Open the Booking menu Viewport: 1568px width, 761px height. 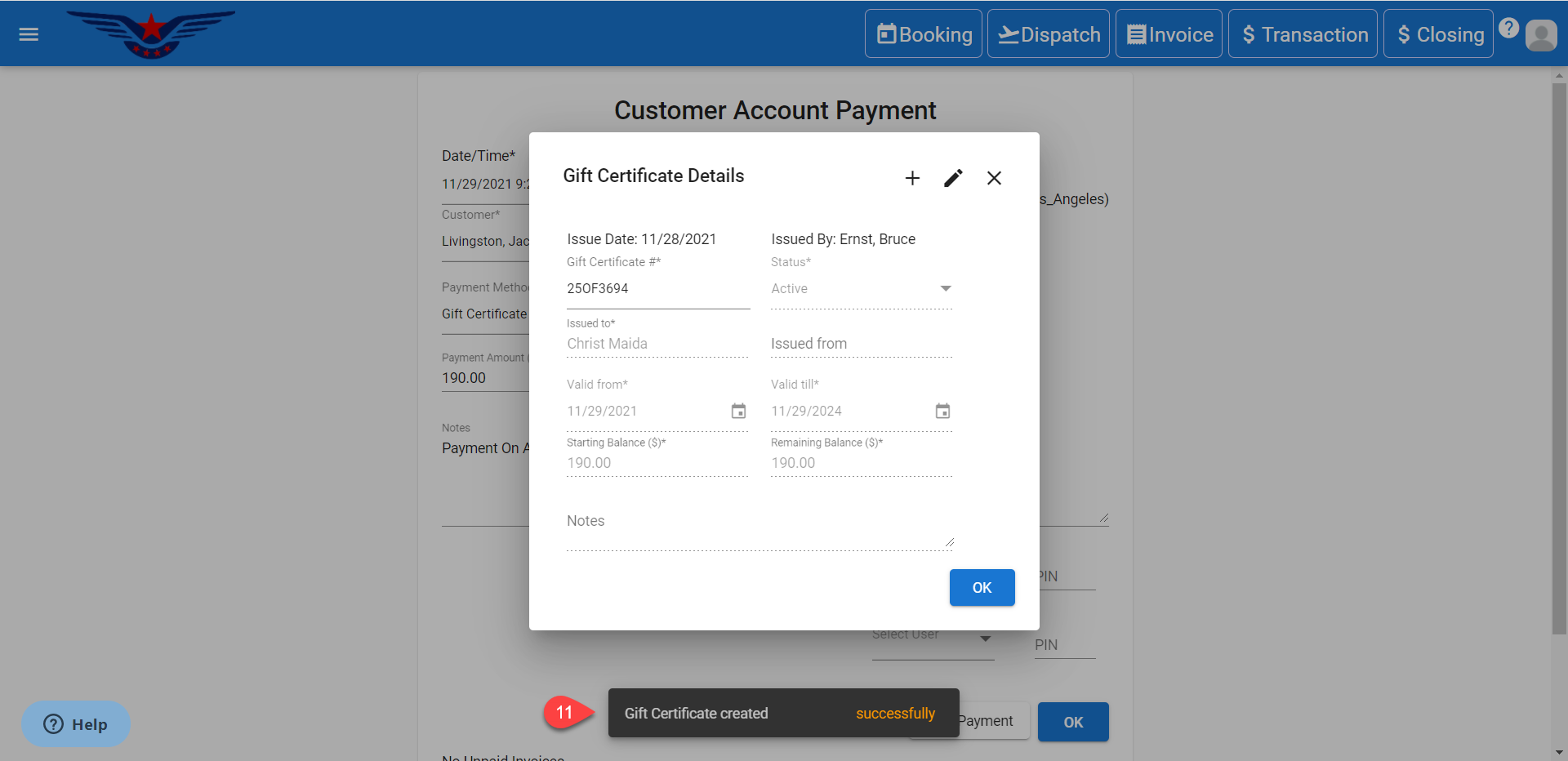[x=924, y=34]
